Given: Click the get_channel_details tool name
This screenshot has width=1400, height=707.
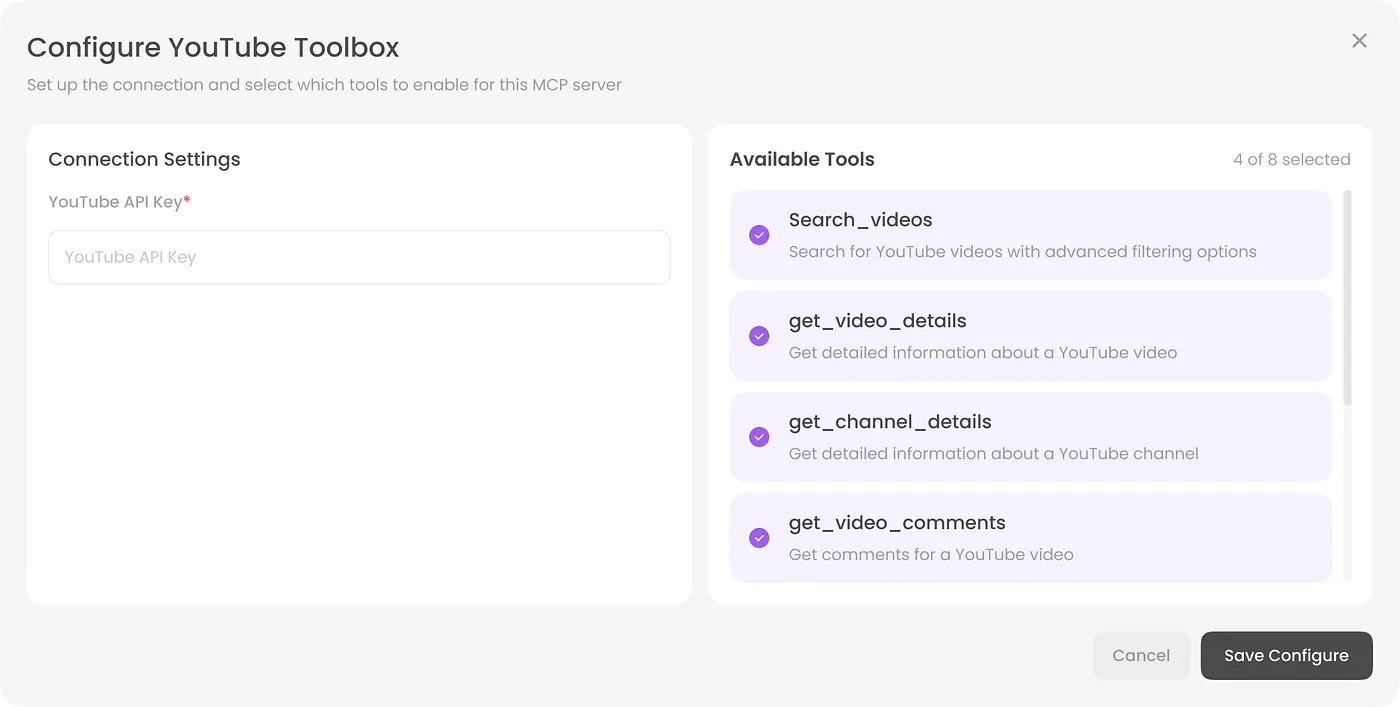Looking at the screenshot, I should [x=890, y=422].
